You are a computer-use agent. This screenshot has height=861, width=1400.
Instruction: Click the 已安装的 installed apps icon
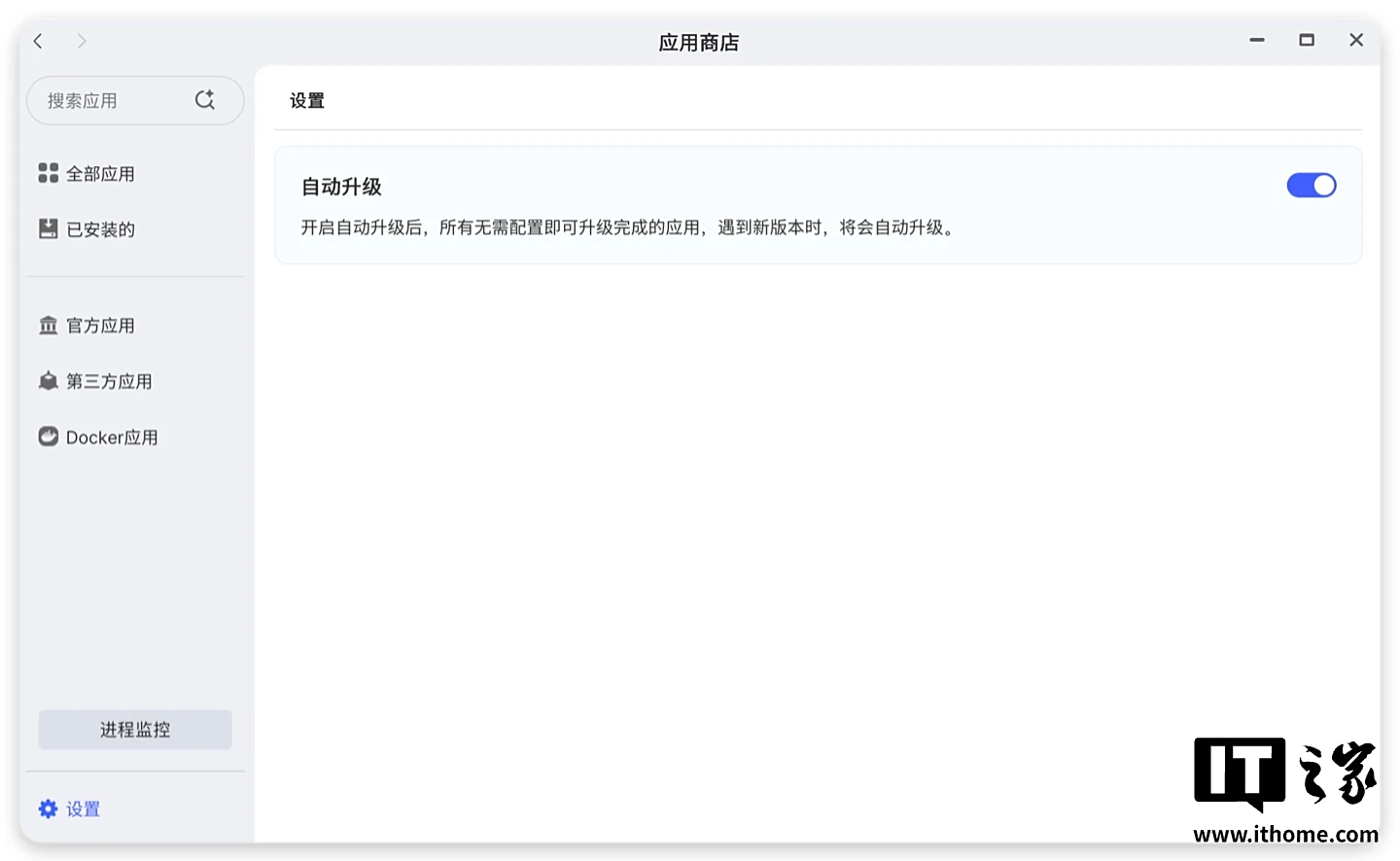click(48, 228)
